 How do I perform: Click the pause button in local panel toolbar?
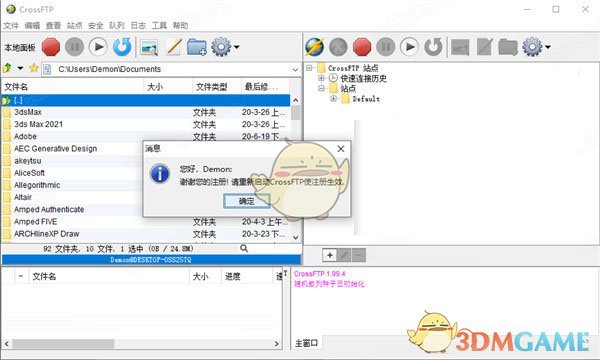(x=74, y=47)
